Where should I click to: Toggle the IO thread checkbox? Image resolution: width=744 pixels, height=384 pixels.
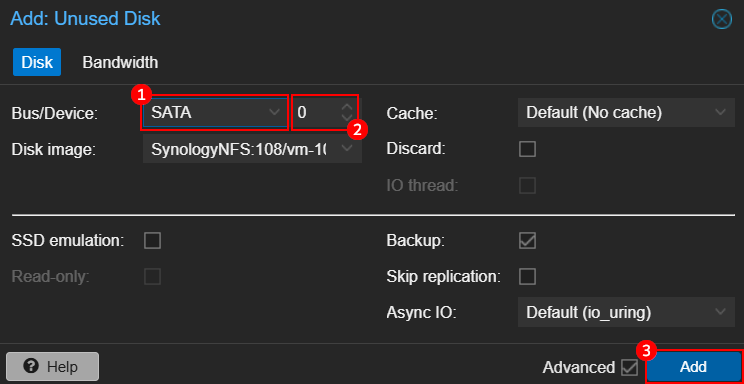point(527,186)
